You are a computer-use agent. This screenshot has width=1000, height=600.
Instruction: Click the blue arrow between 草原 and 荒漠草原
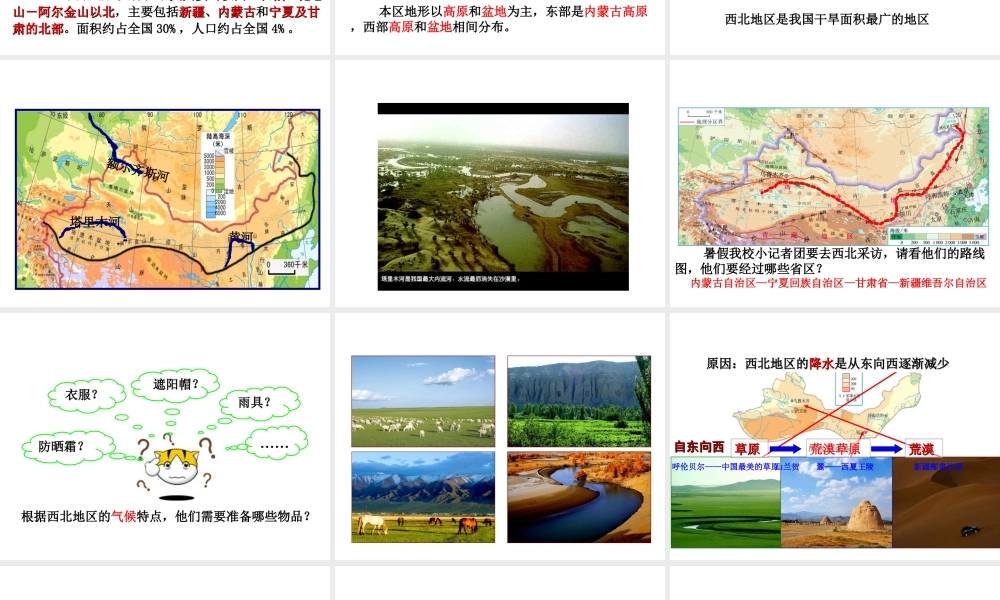click(x=786, y=449)
